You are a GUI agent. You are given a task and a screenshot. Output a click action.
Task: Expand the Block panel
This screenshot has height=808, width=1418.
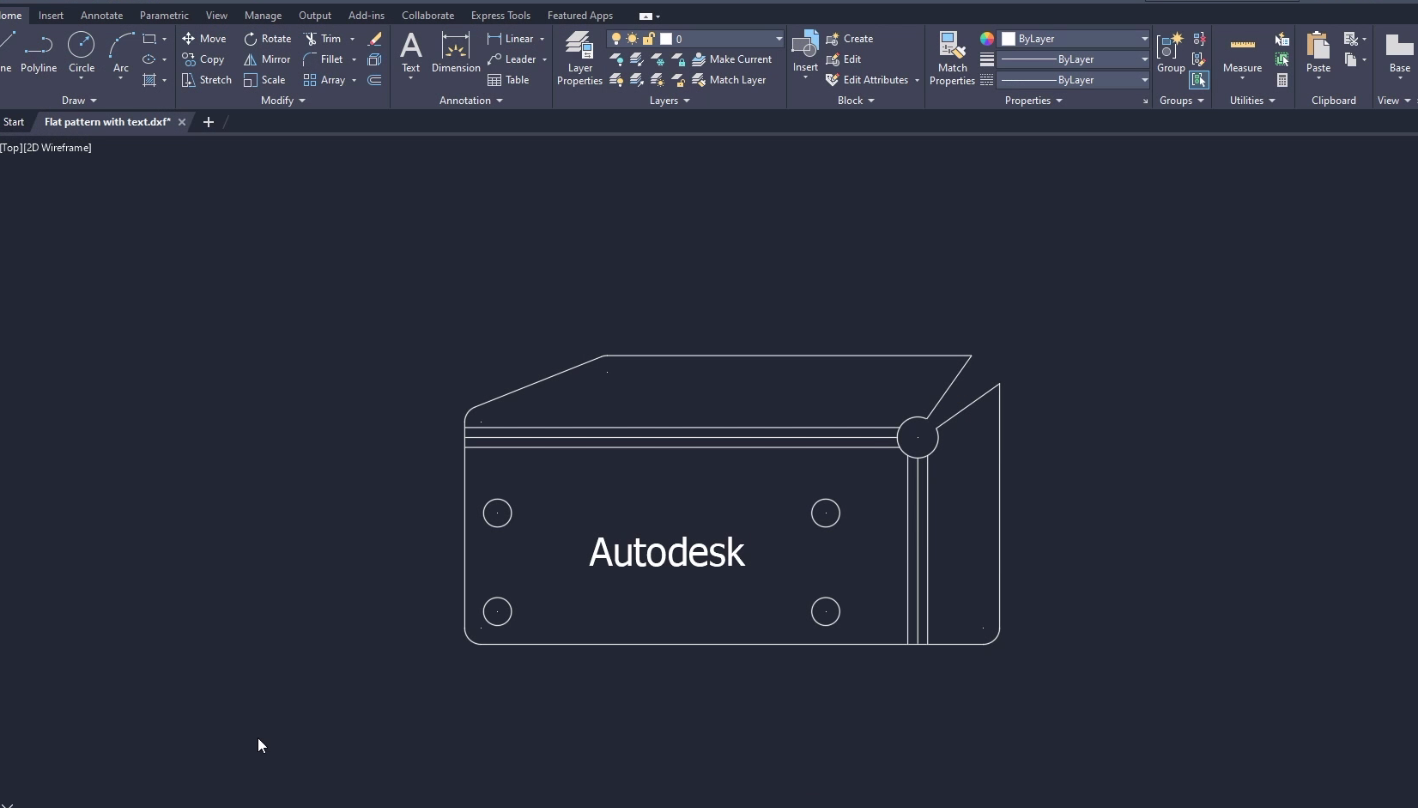[856, 100]
